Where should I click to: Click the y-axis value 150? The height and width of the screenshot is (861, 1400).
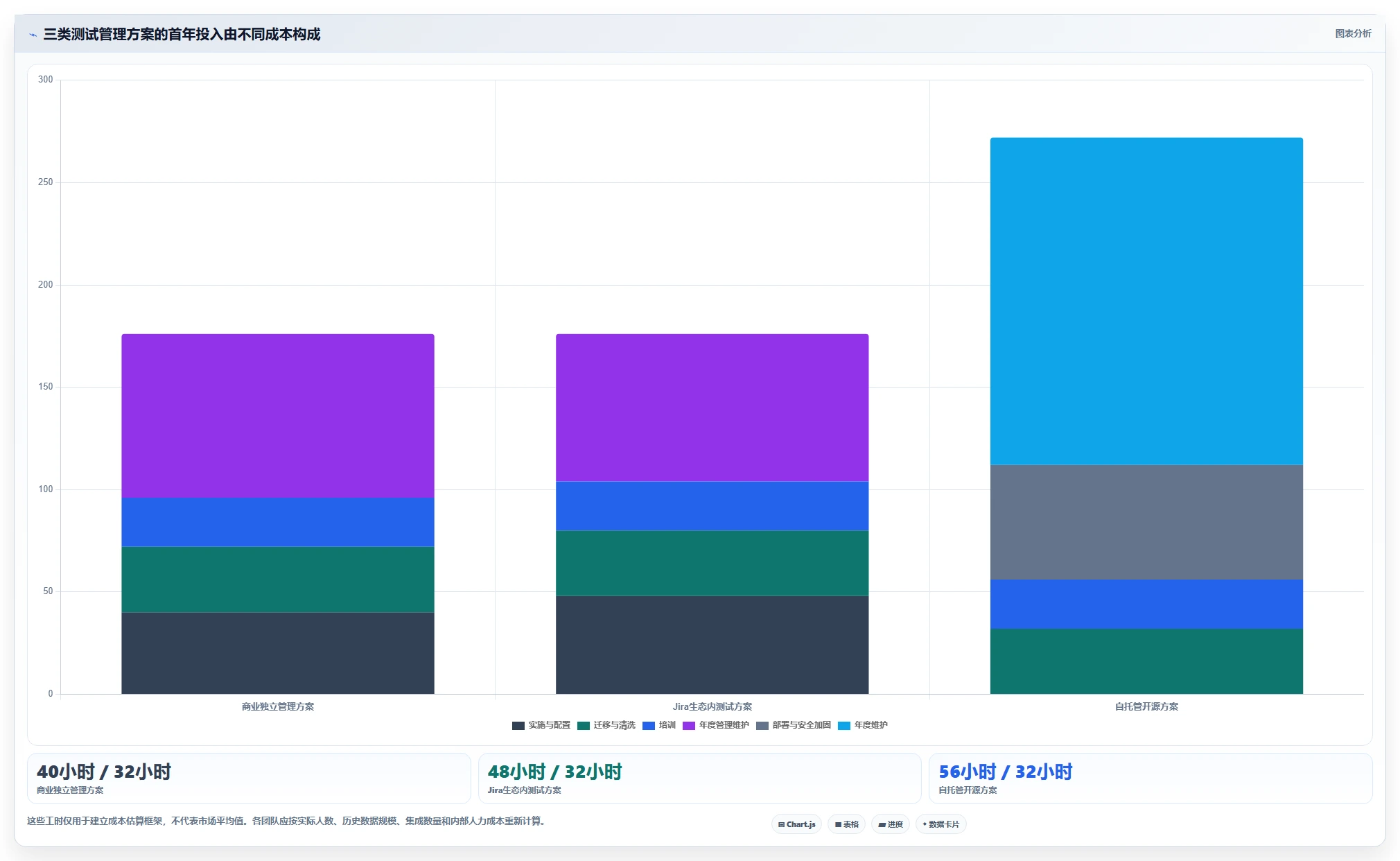pos(46,387)
